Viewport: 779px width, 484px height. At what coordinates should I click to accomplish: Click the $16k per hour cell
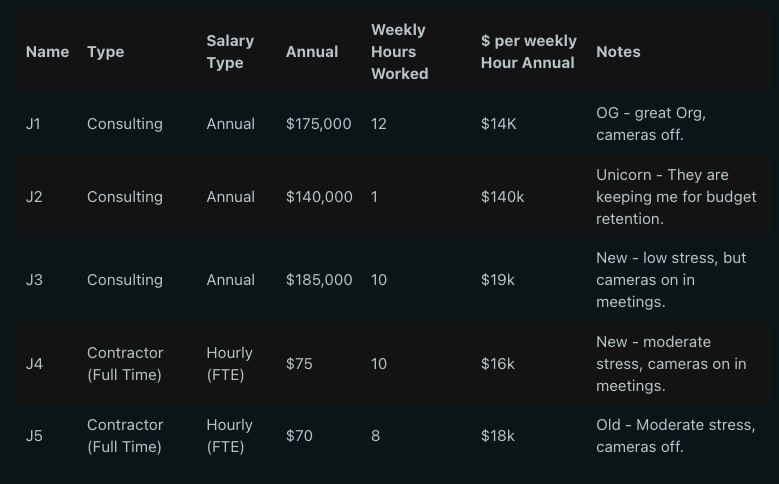498,364
